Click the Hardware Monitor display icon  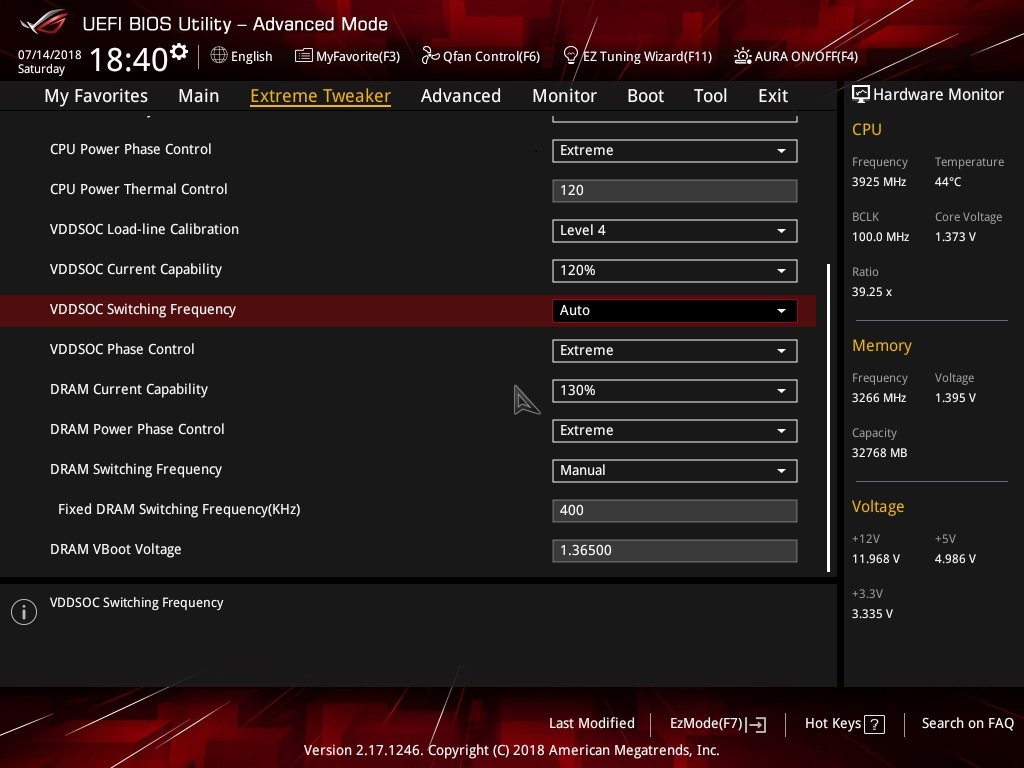(x=861, y=95)
